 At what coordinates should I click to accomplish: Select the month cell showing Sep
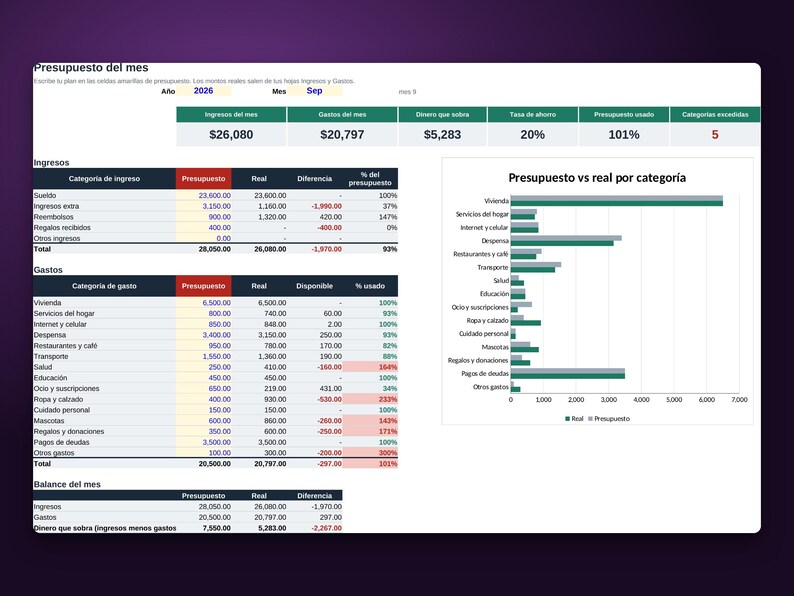pos(314,91)
